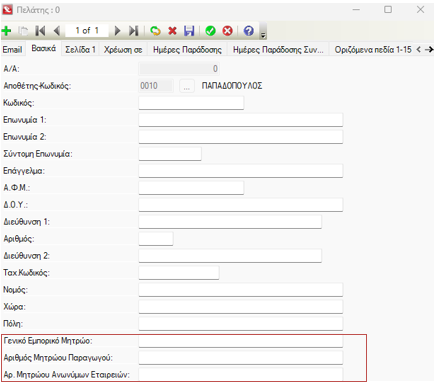Screen dimensions: 437x388
Task: Click the Χώρα input field
Action: click(x=241, y=307)
